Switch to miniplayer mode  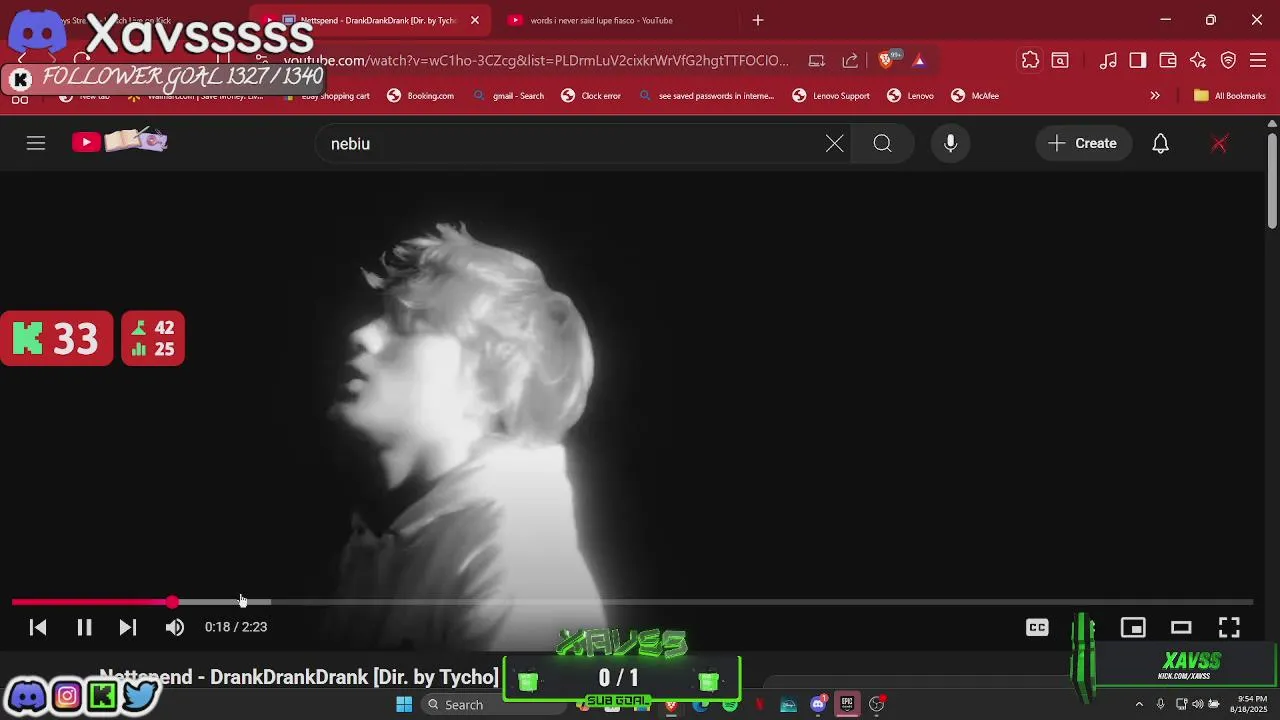[1133, 627]
